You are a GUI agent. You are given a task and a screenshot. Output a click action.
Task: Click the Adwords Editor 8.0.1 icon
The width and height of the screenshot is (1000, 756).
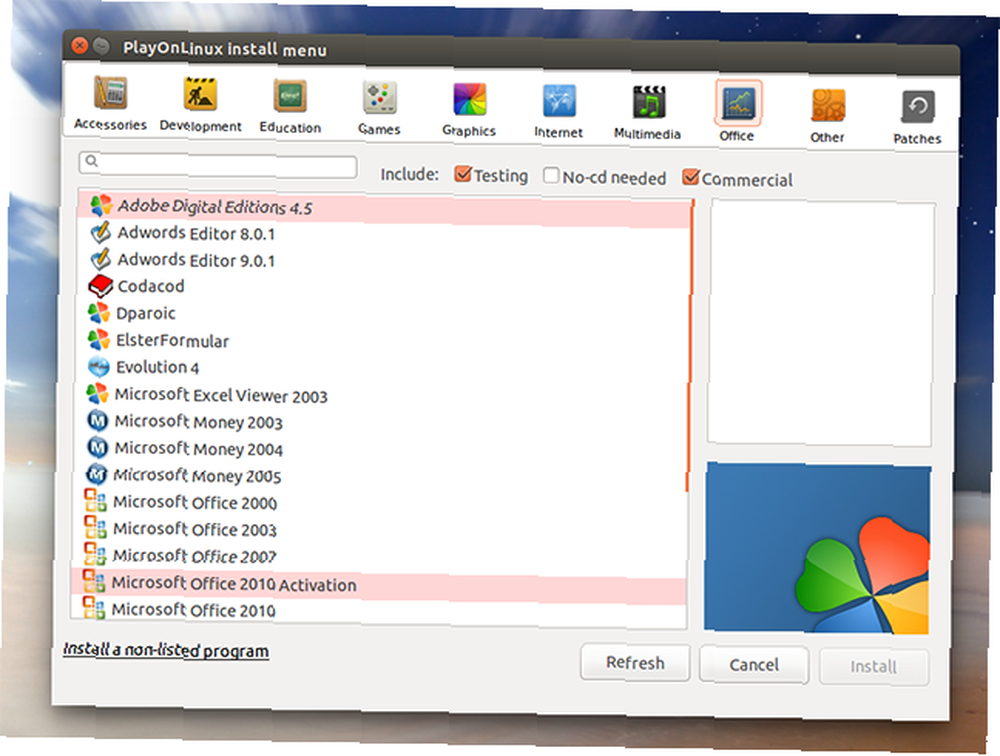pos(100,232)
